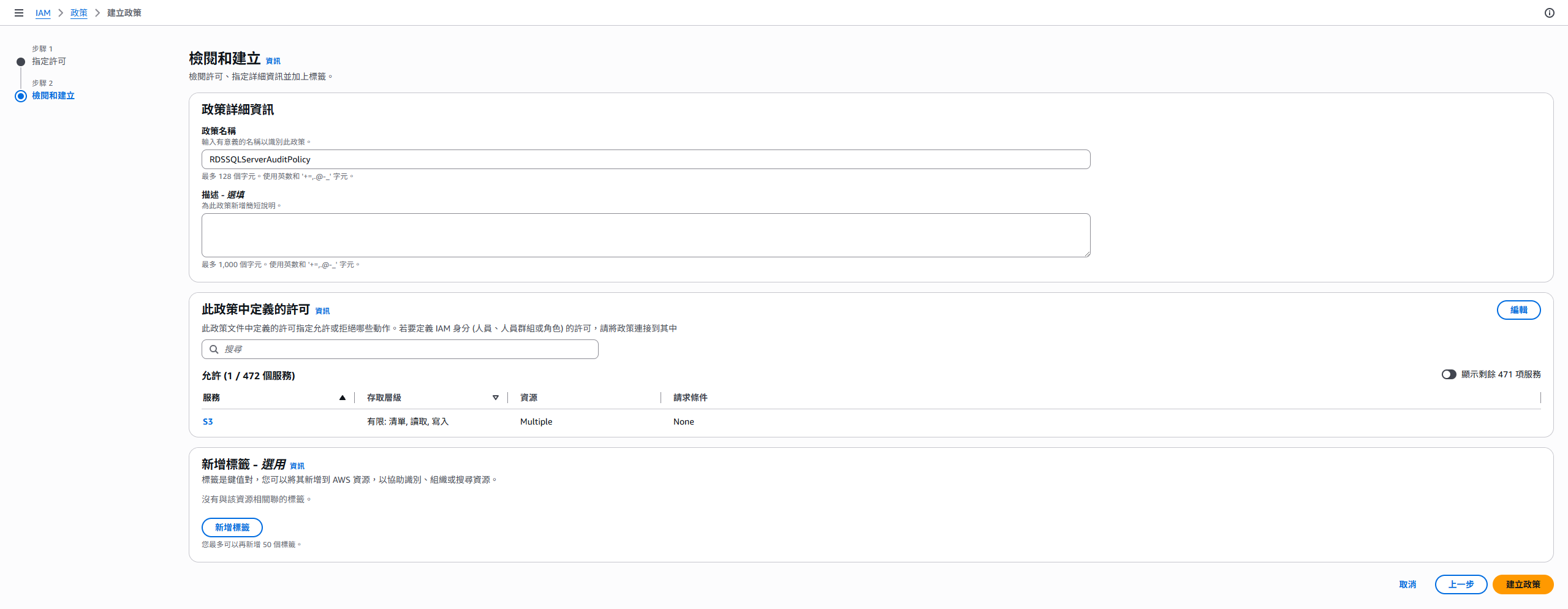
Task: Click the 編輯 permissions button
Action: click(1518, 310)
